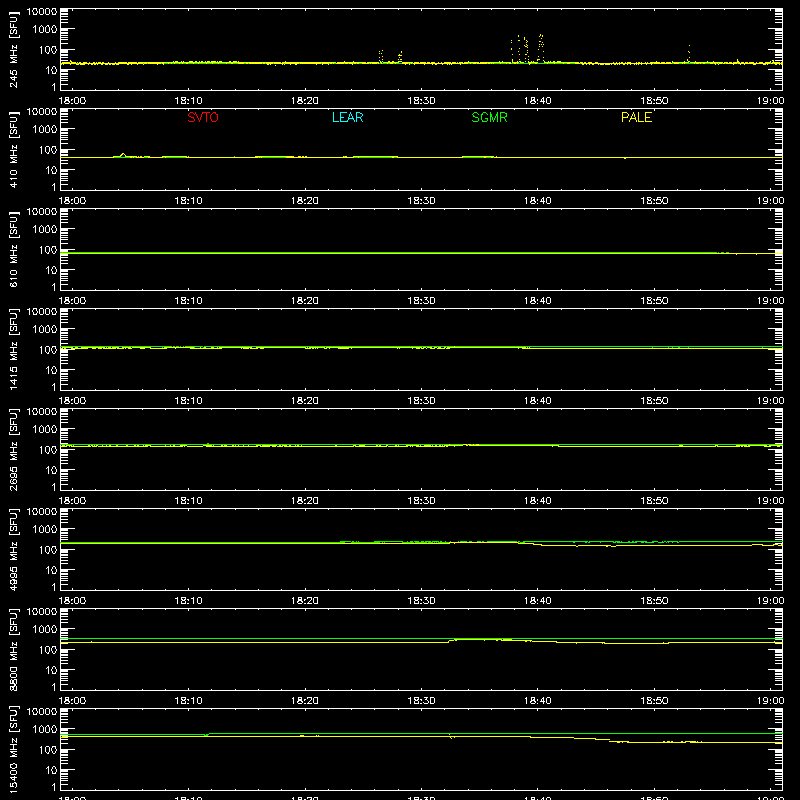Click 18:10 time label below 1415 MHz plot

[x=188, y=401]
